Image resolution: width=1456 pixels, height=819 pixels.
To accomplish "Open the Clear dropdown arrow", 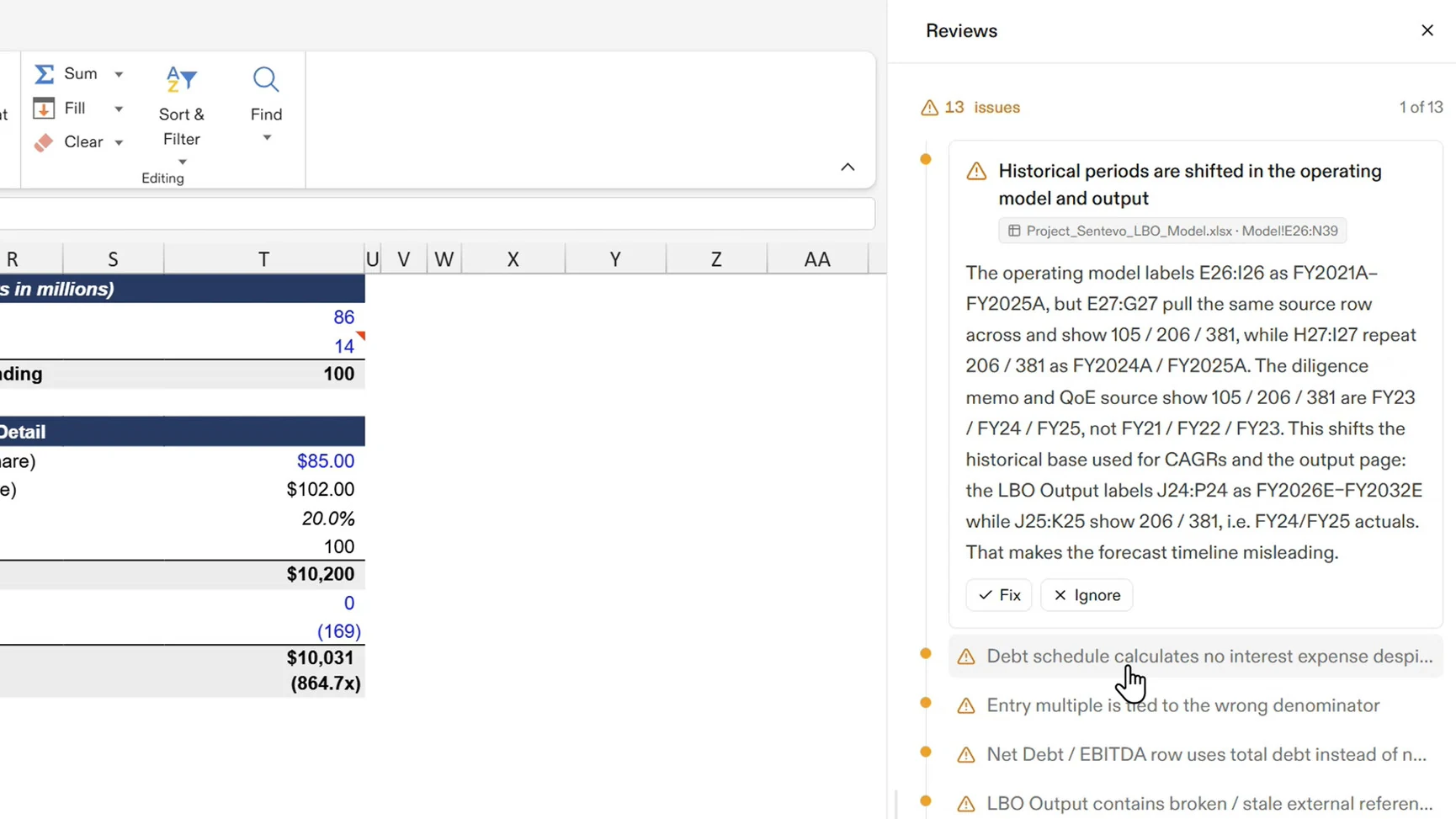I will pyautogui.click(x=119, y=143).
